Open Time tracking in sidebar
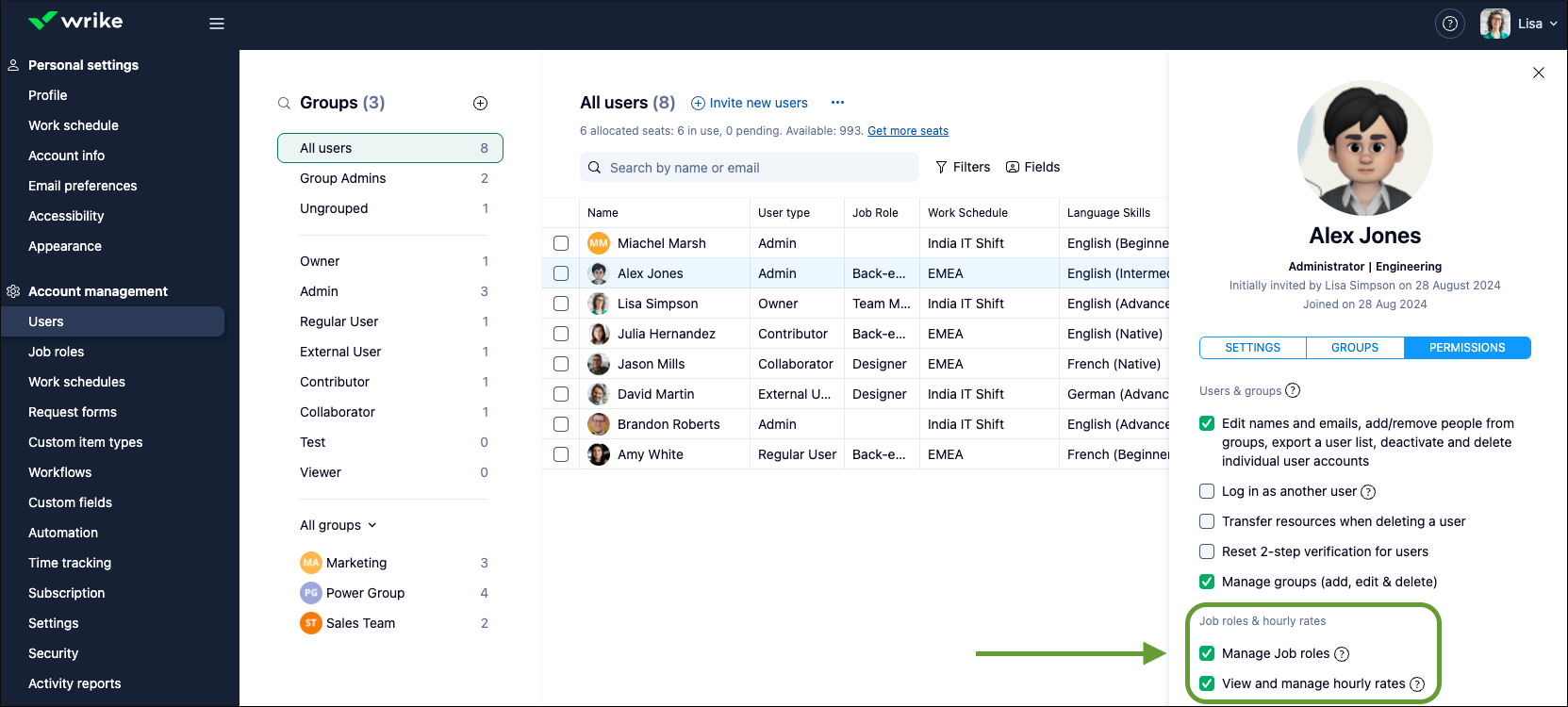 click(x=70, y=563)
